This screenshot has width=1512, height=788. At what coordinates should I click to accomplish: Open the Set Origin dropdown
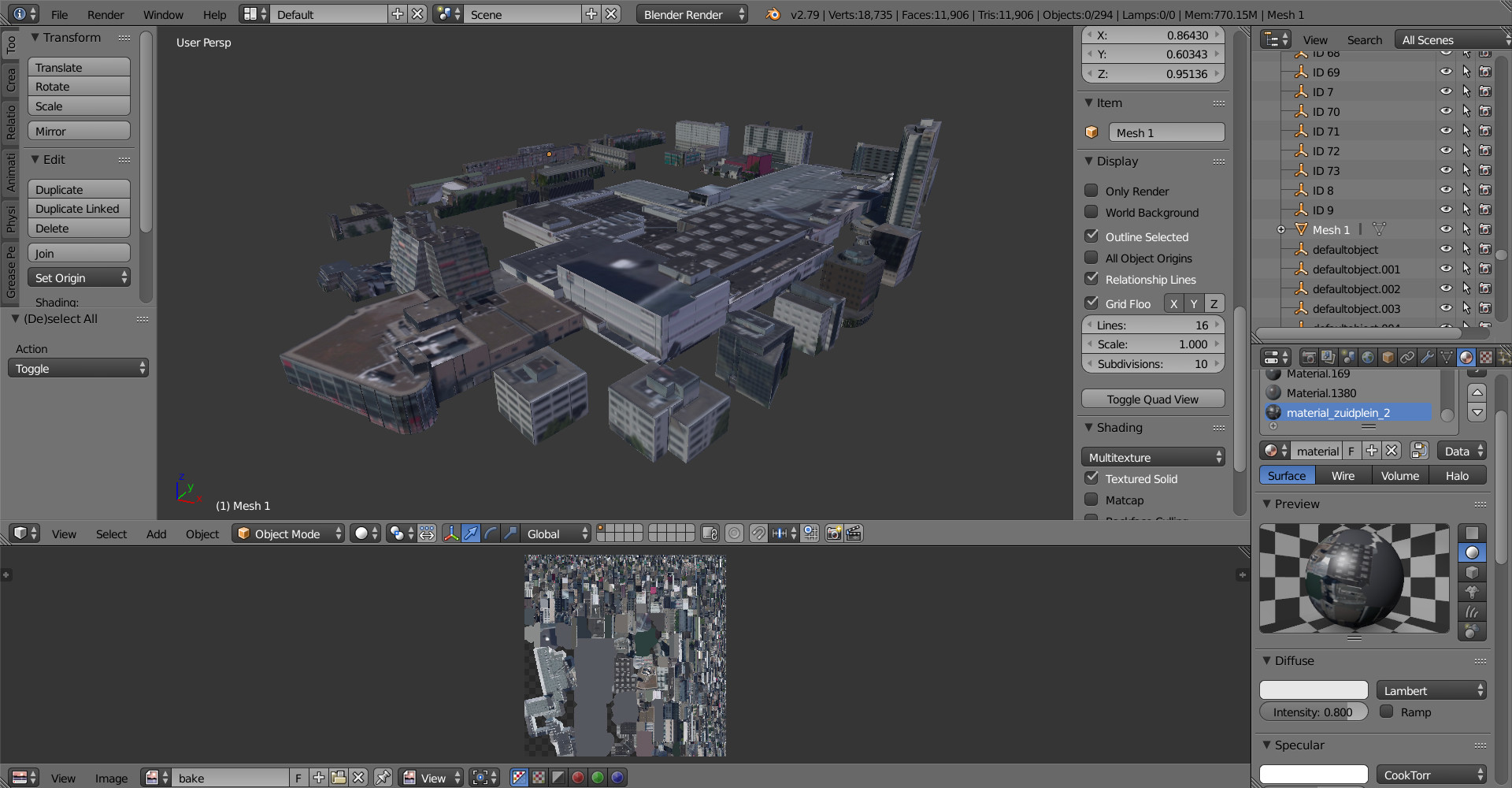click(79, 277)
